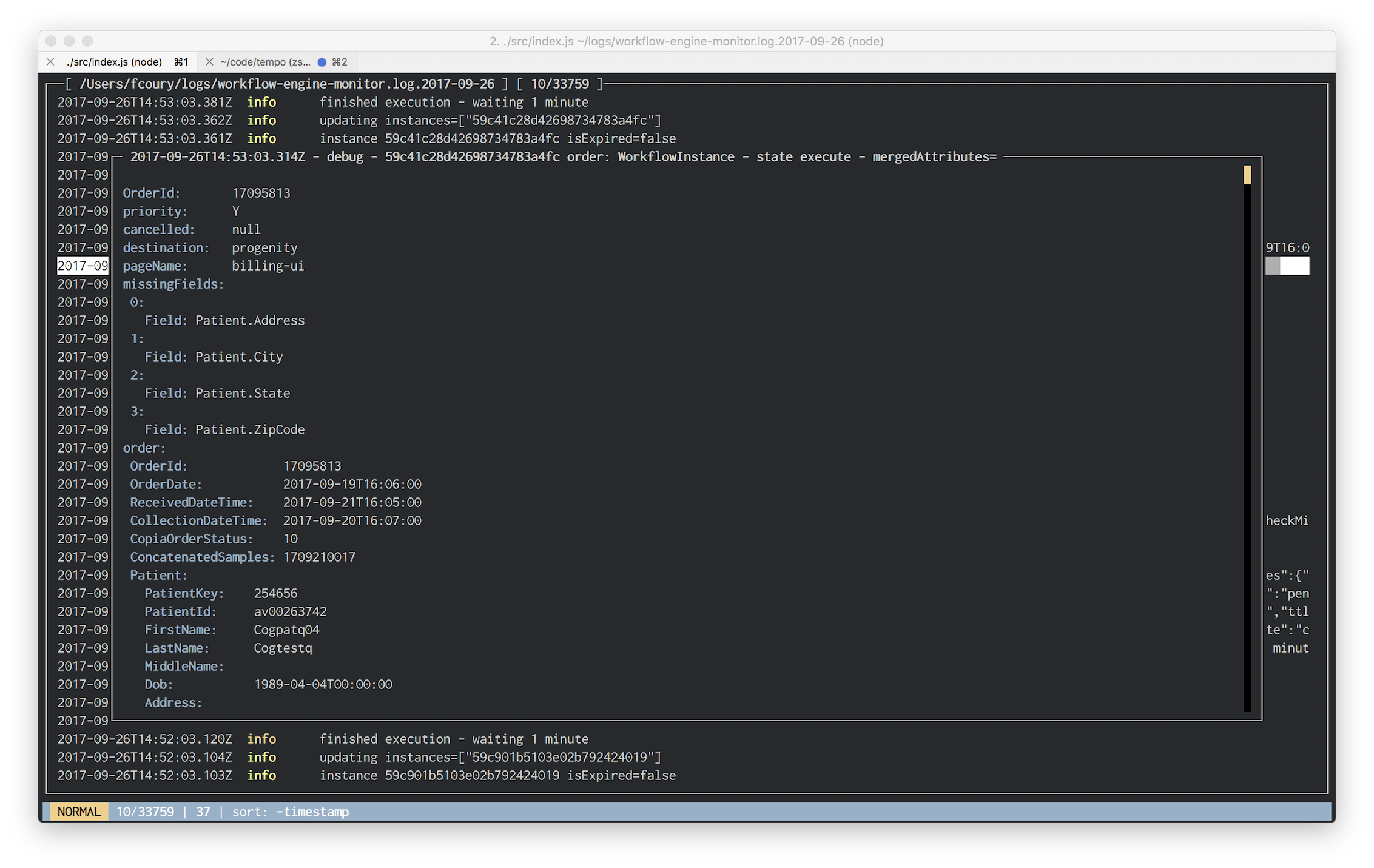Click the highlighted 2017-09 selected row marker
Image resolution: width=1374 pixels, height=868 pixels.
pyautogui.click(x=83, y=266)
